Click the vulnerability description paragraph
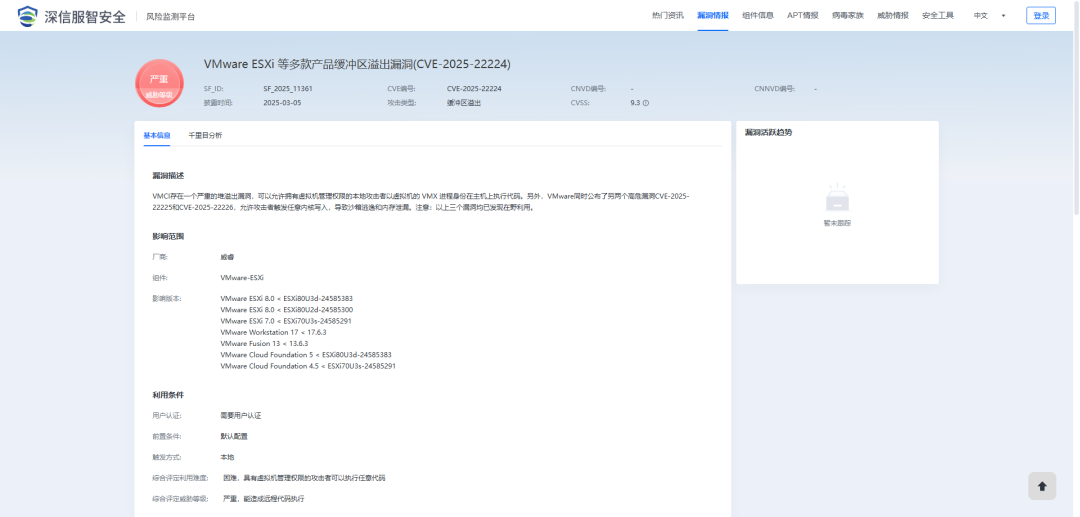The width and height of the screenshot is (1080, 517). click(x=421, y=202)
